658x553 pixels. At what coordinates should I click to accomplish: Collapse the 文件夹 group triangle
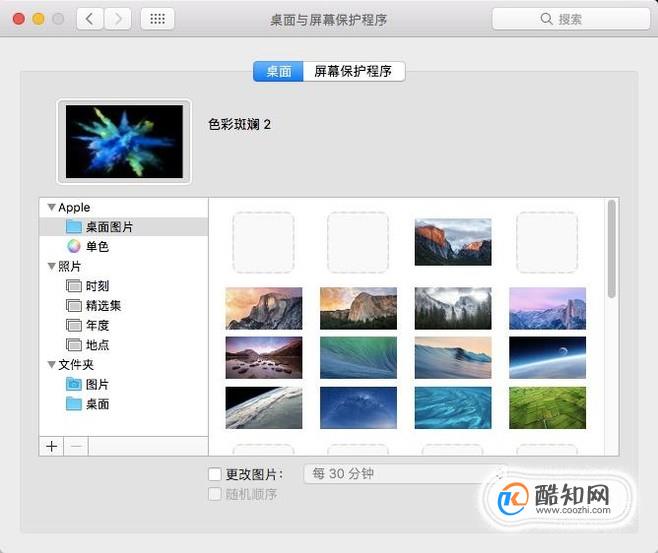point(52,365)
